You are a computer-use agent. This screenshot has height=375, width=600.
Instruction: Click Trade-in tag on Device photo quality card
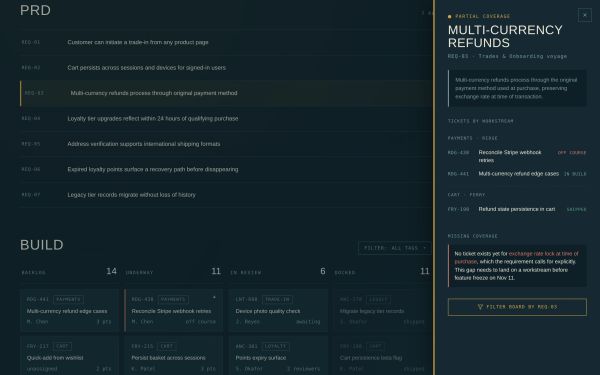277,300
